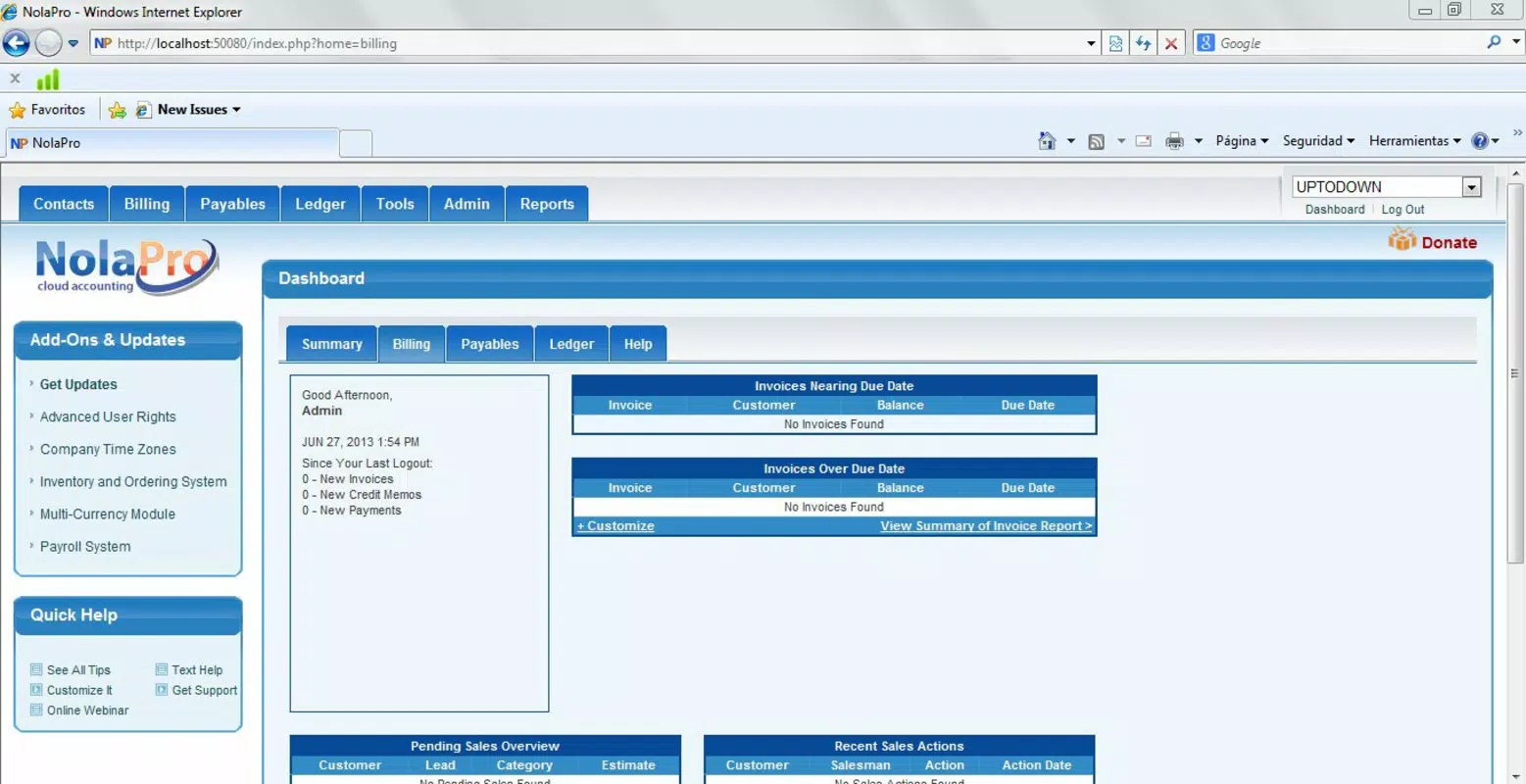Open a new blank browser tab

pyautogui.click(x=356, y=143)
